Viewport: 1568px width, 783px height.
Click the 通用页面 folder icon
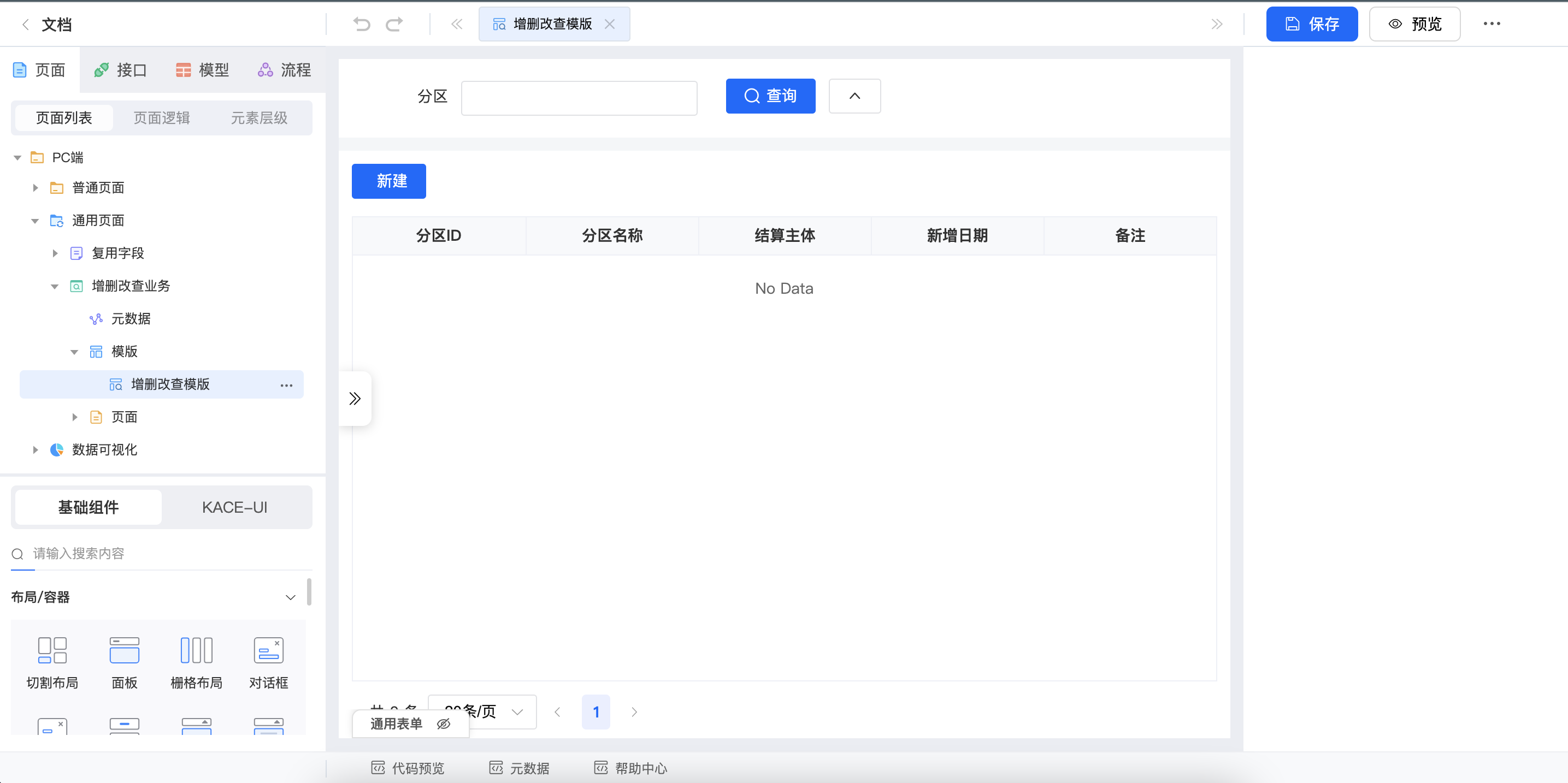pyautogui.click(x=57, y=221)
